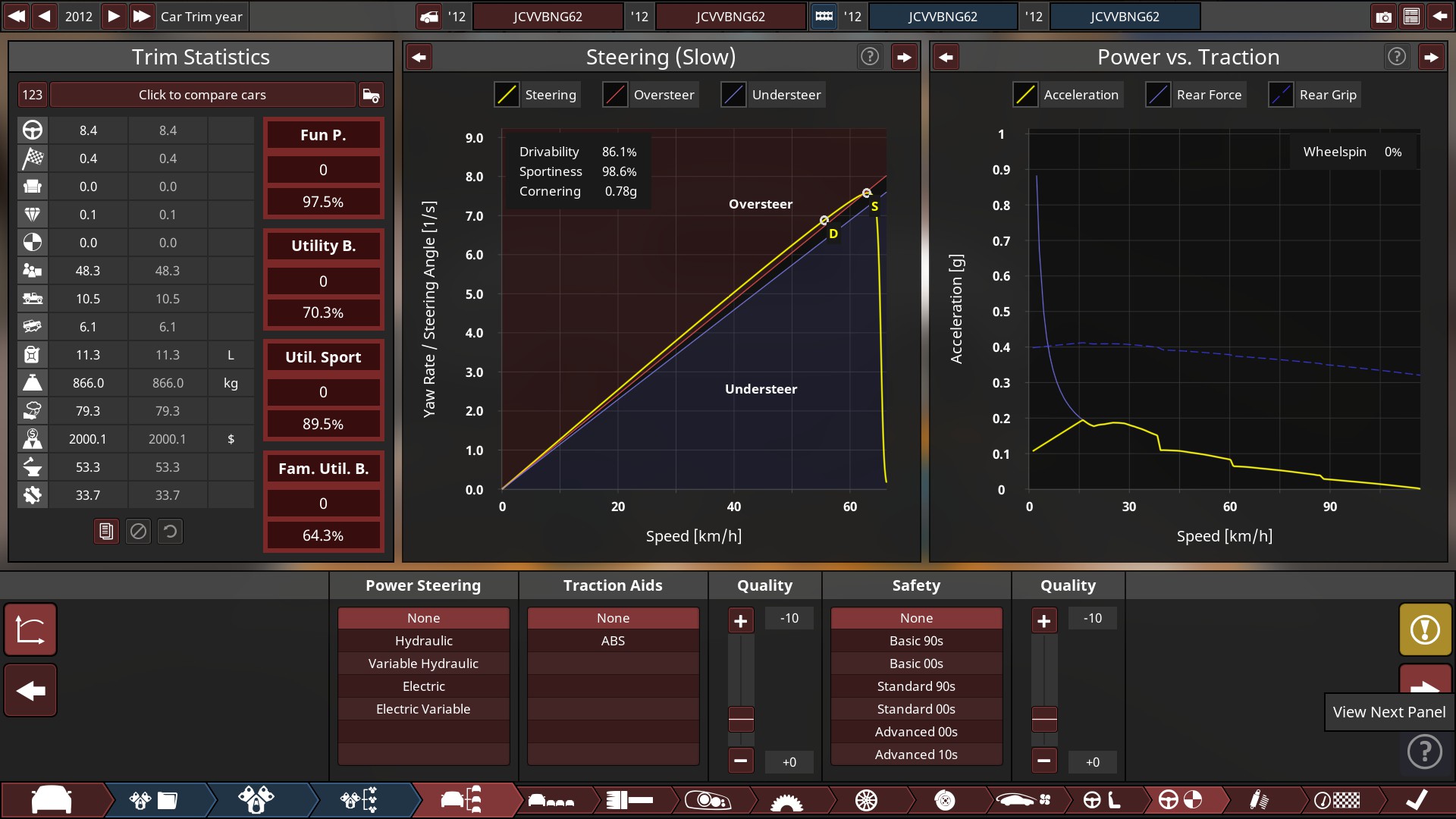The image size is (1456, 819).
Task: Go to previous graph in Power vs. Traction
Action: pos(946,57)
